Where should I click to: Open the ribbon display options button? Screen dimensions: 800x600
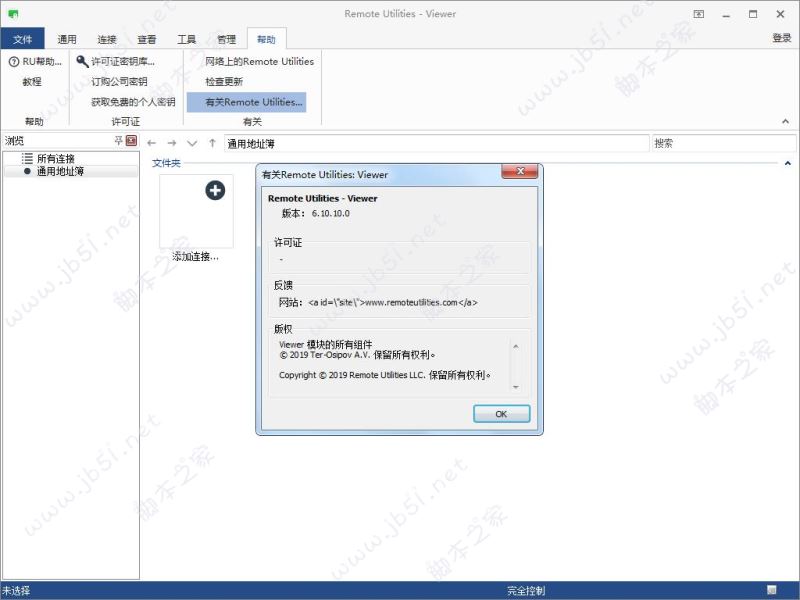click(698, 14)
